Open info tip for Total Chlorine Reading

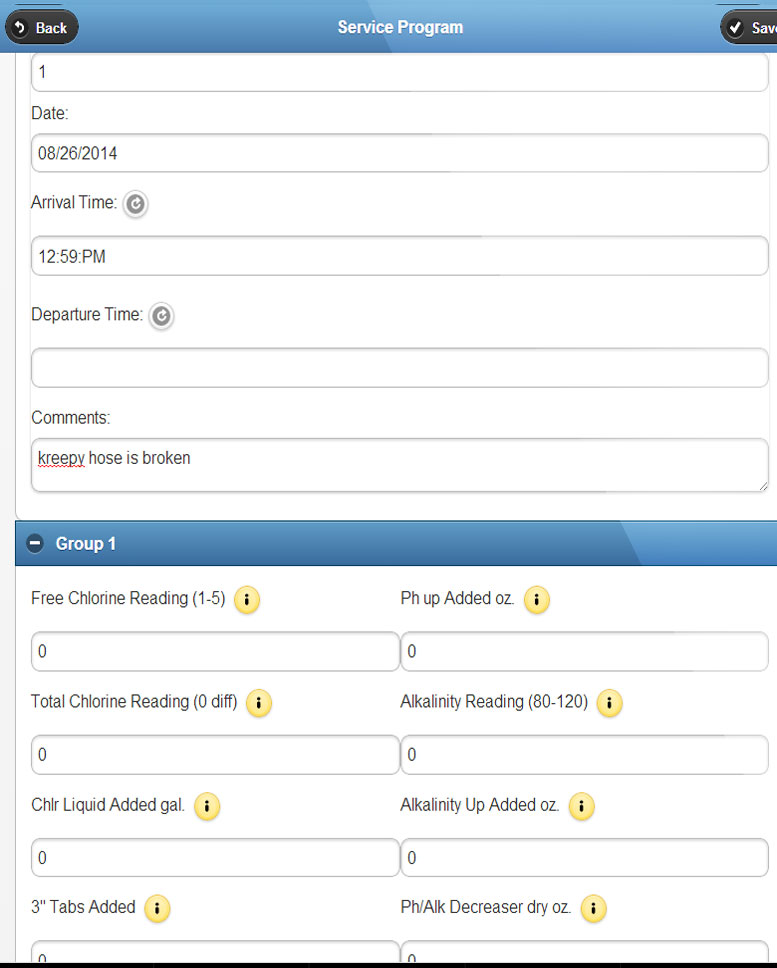pyautogui.click(x=258, y=703)
